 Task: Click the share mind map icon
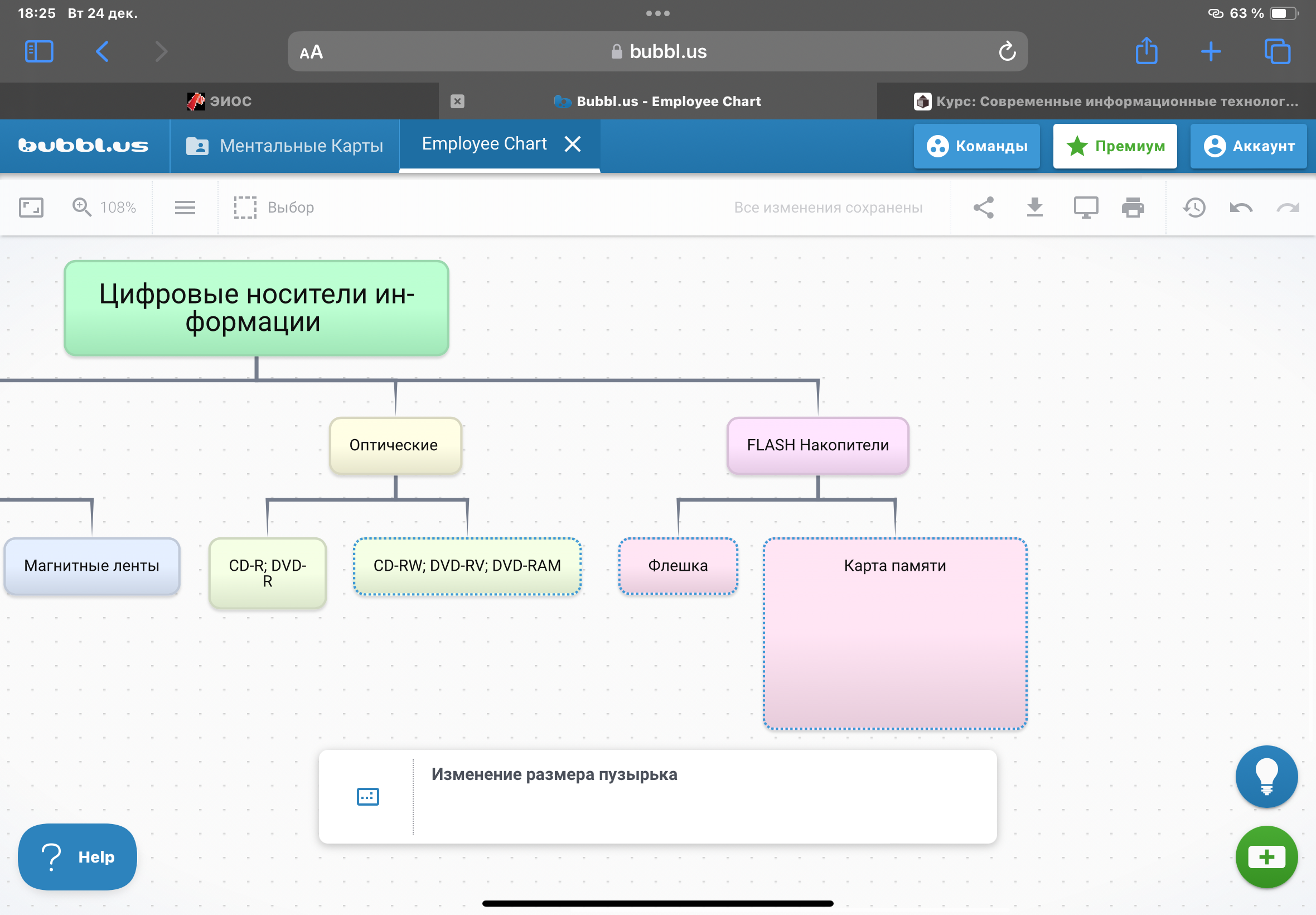point(983,207)
